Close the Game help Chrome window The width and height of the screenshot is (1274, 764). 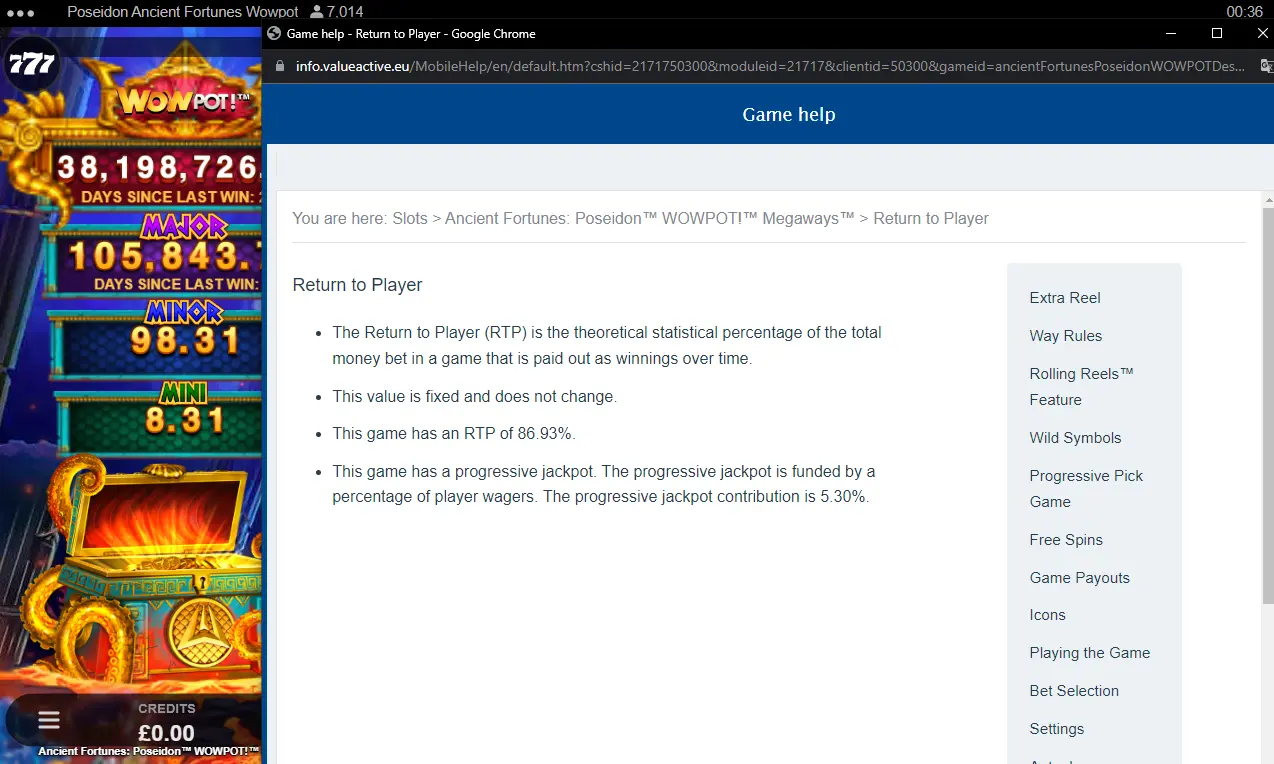tap(1262, 33)
